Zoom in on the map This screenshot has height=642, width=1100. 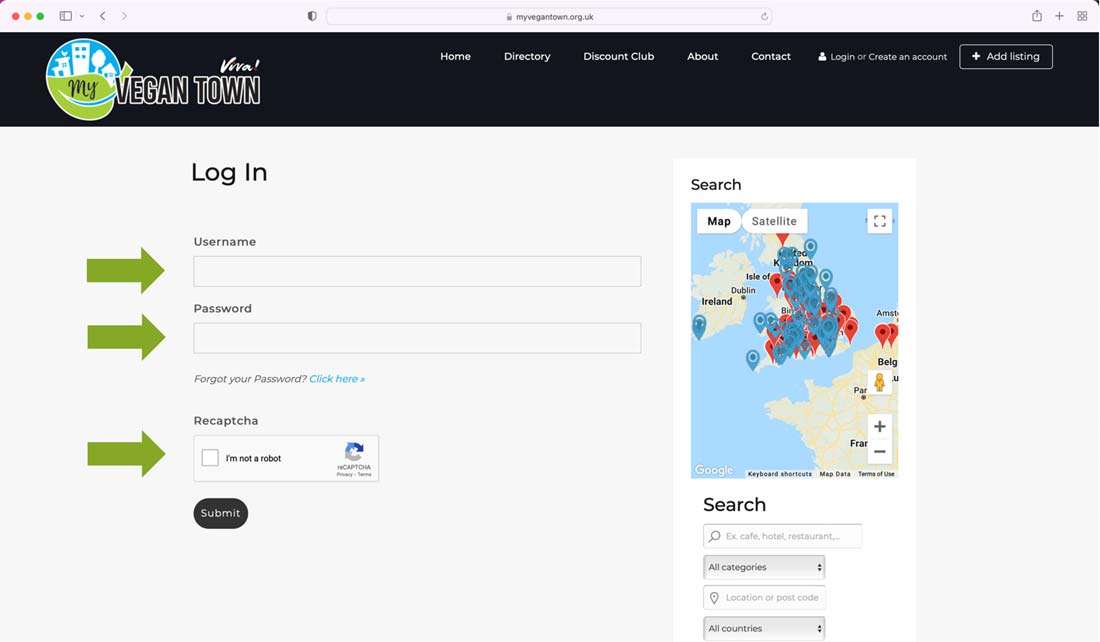point(879,426)
